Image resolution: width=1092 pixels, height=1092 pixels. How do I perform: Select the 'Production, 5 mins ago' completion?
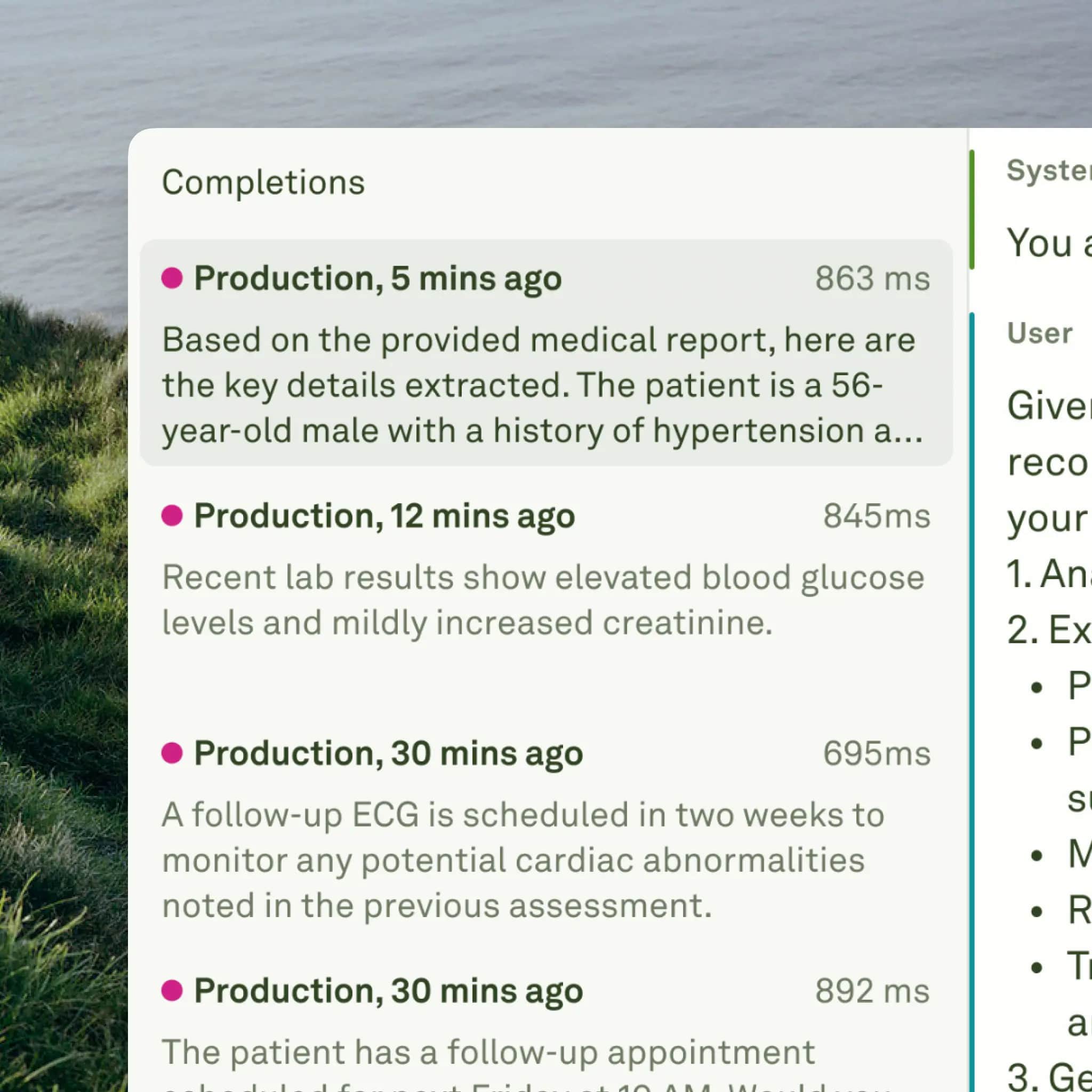[x=378, y=278]
